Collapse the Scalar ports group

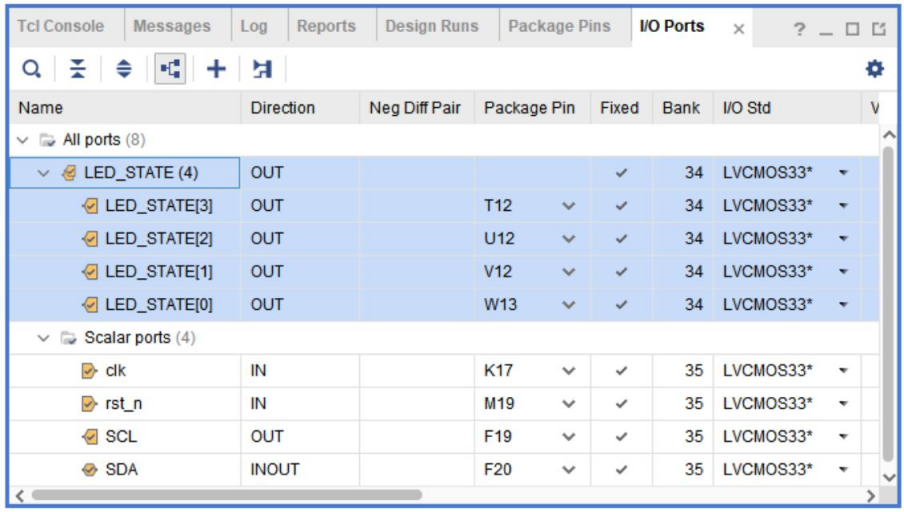tap(43, 338)
